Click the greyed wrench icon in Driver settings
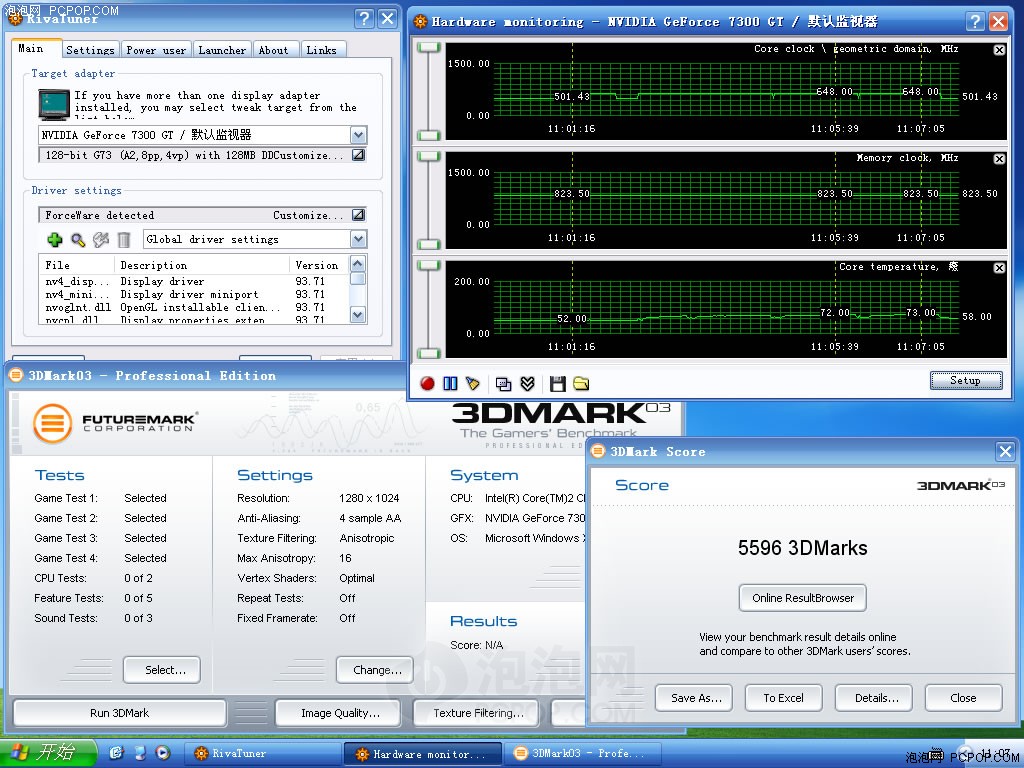1024x768 pixels. [x=101, y=240]
